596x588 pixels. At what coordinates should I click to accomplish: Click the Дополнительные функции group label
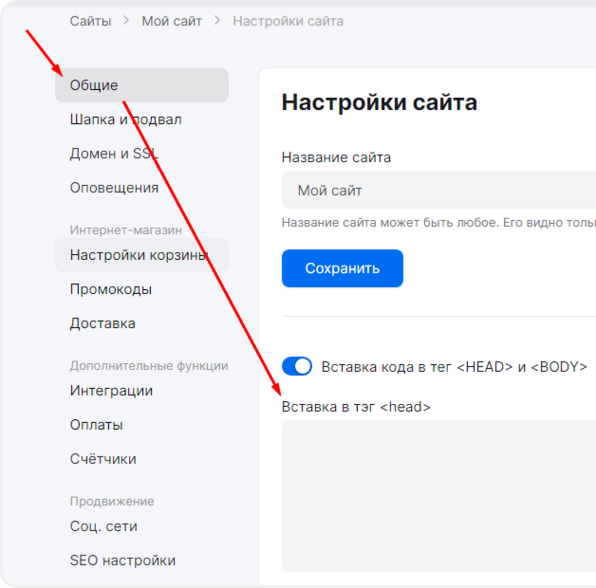point(149,366)
